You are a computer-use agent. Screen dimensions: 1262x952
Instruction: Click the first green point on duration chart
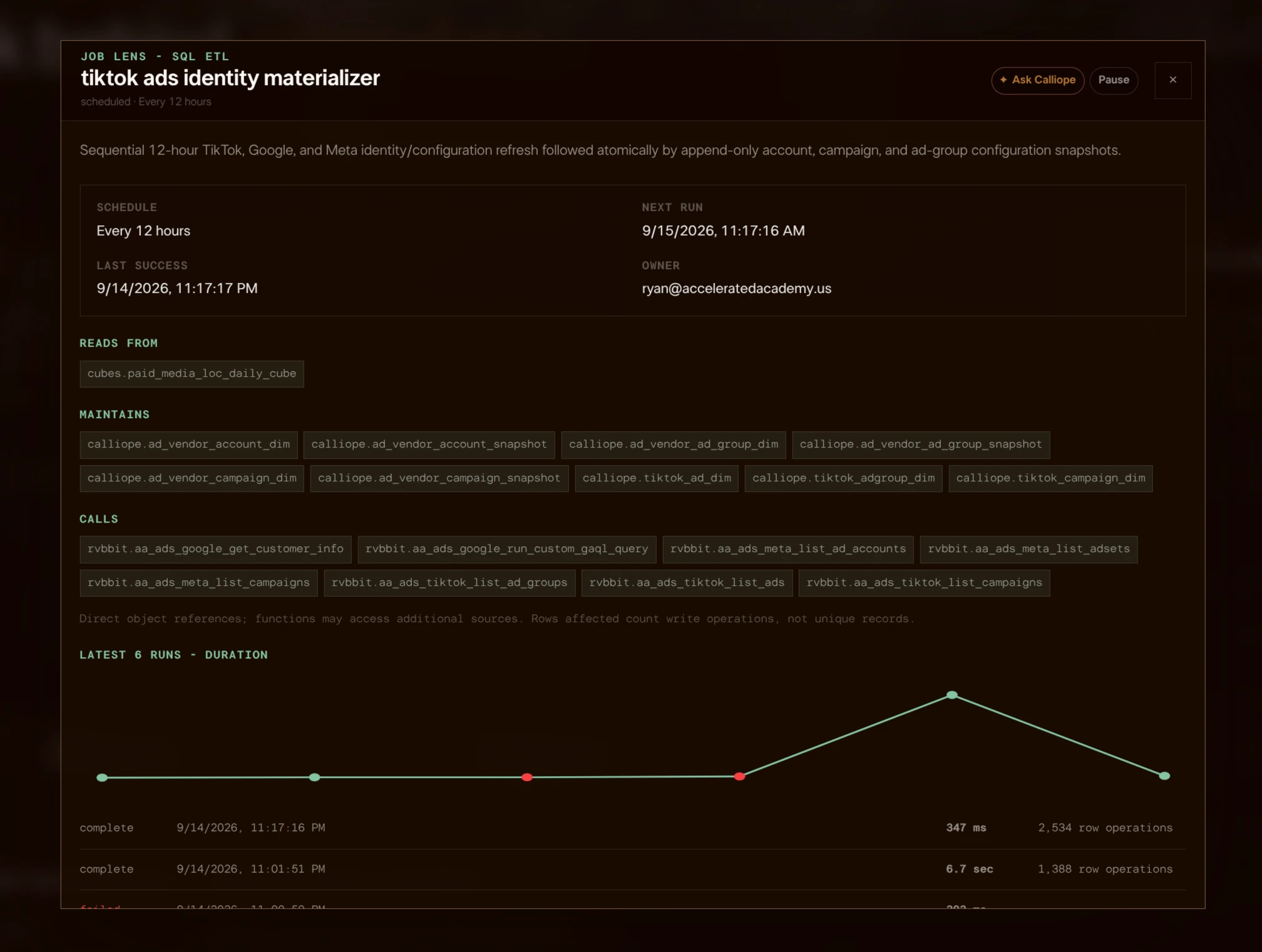102,777
